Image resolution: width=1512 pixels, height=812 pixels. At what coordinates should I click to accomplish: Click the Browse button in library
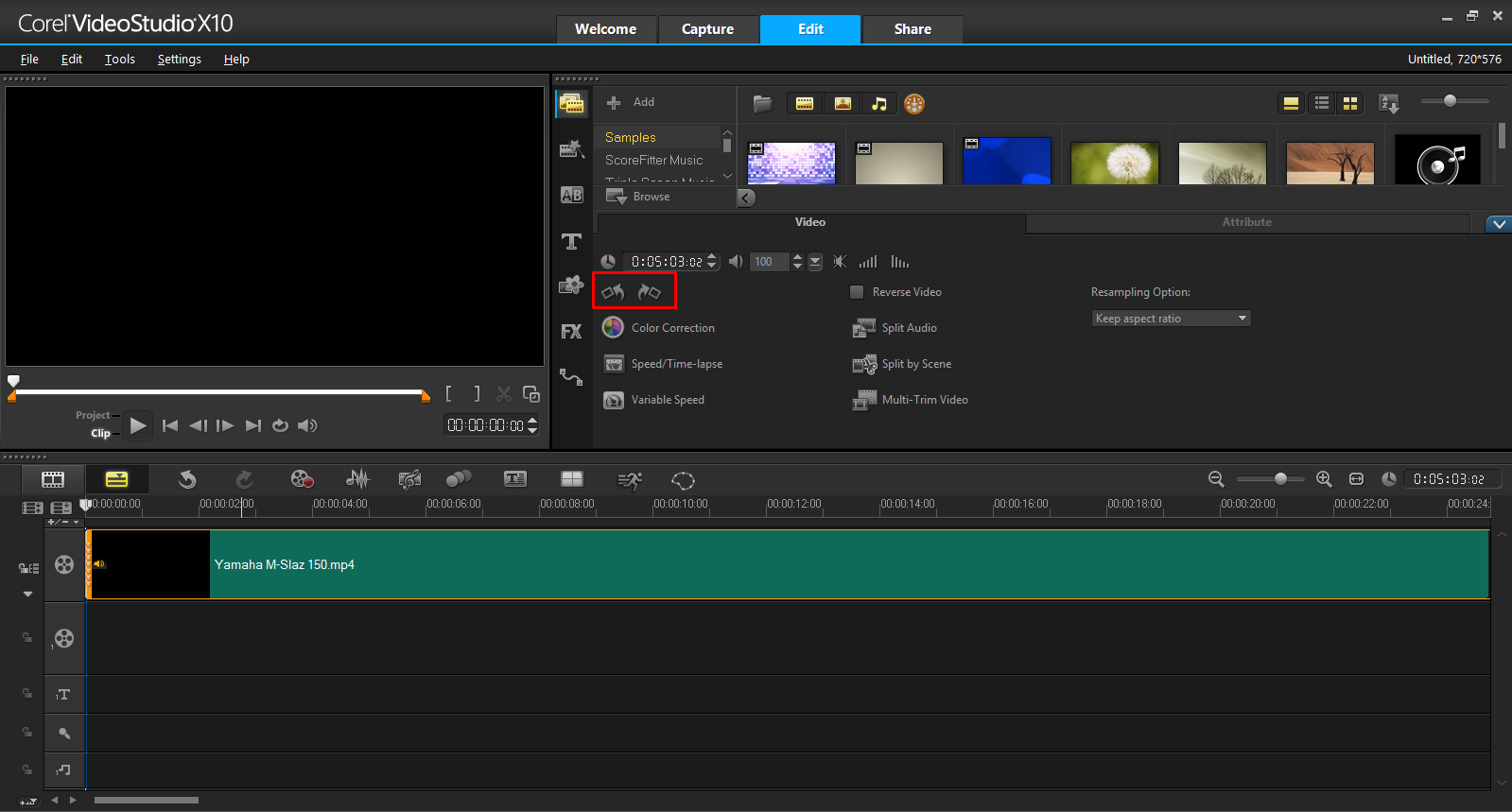point(638,197)
